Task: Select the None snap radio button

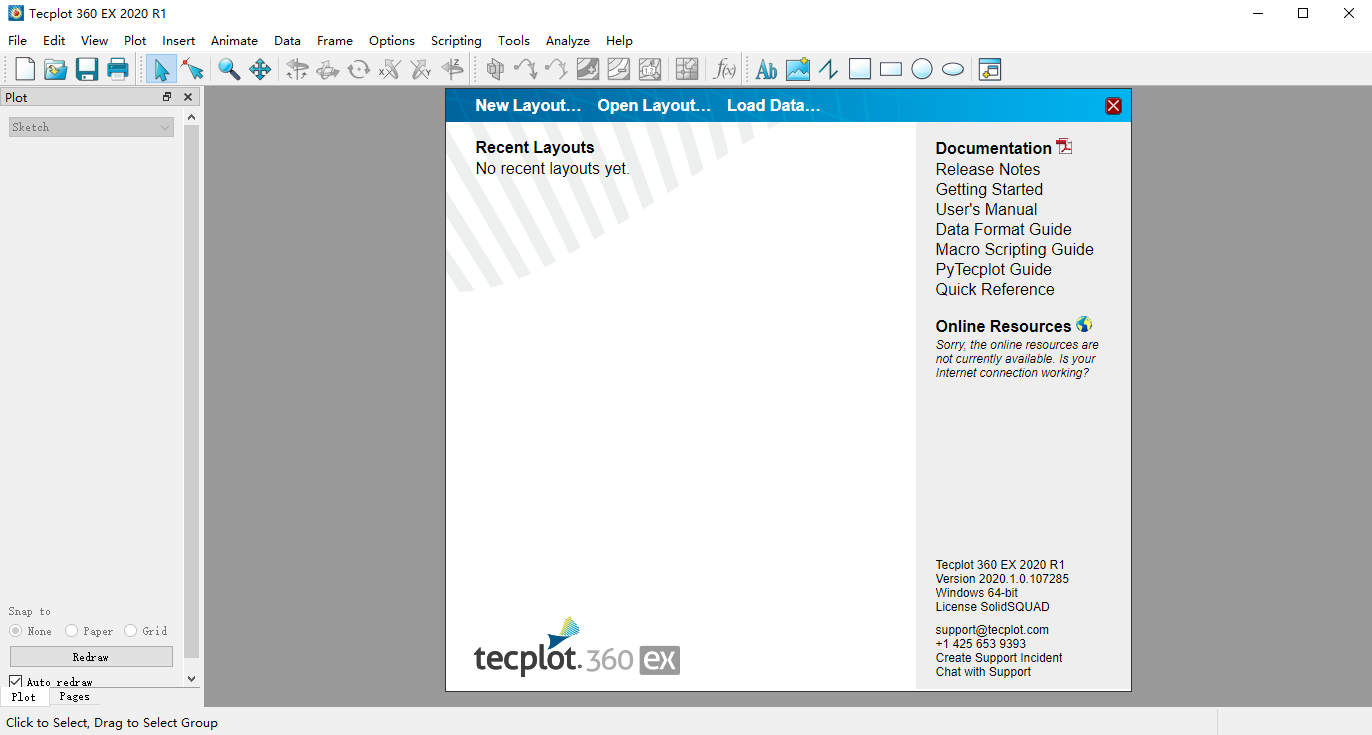Action: (16, 631)
